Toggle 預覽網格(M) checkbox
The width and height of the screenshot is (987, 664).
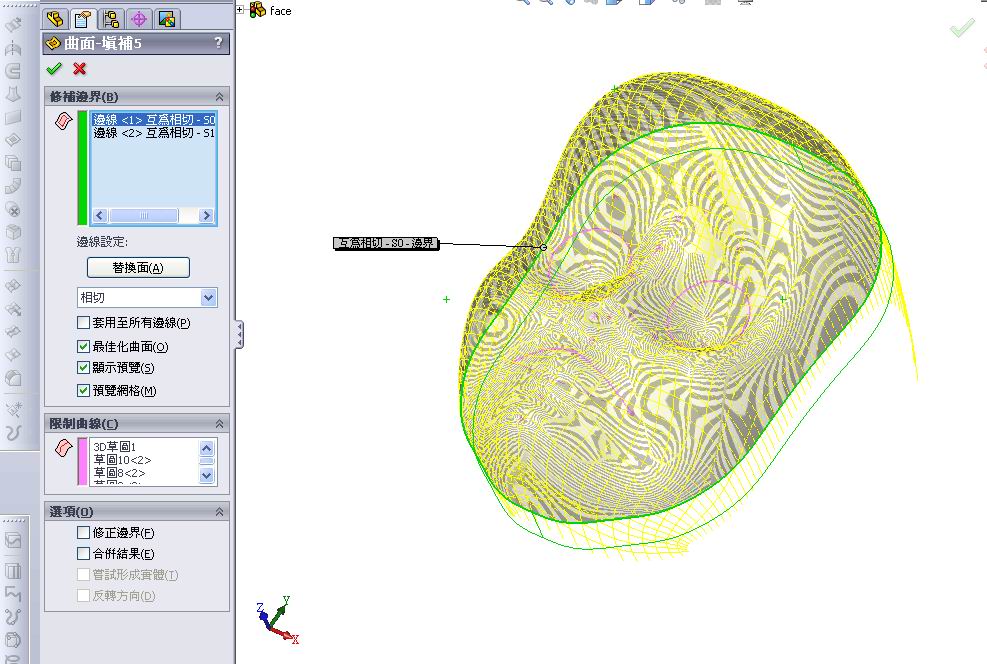pos(83,390)
